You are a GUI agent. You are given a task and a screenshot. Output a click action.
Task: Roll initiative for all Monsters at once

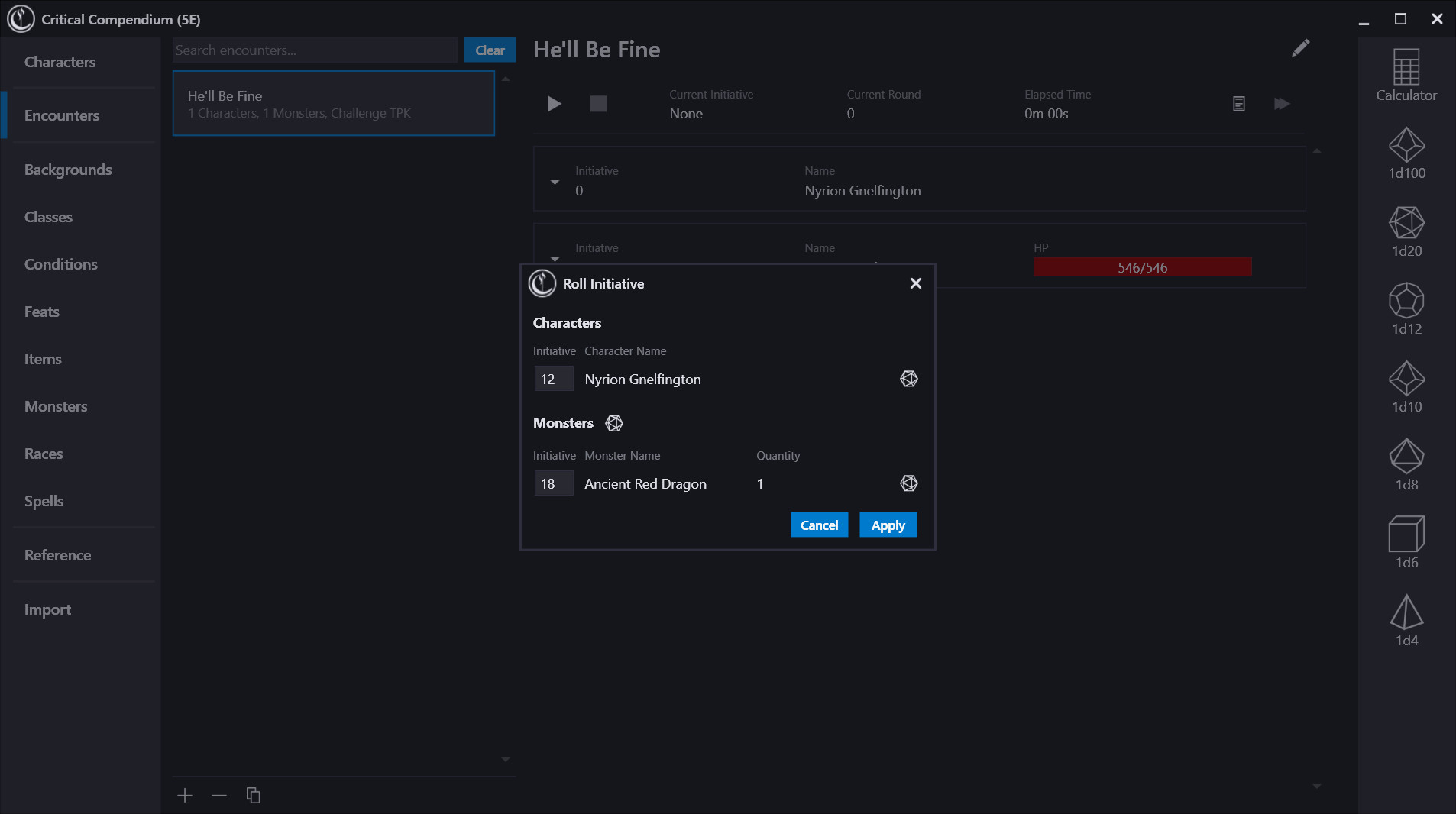(x=614, y=423)
